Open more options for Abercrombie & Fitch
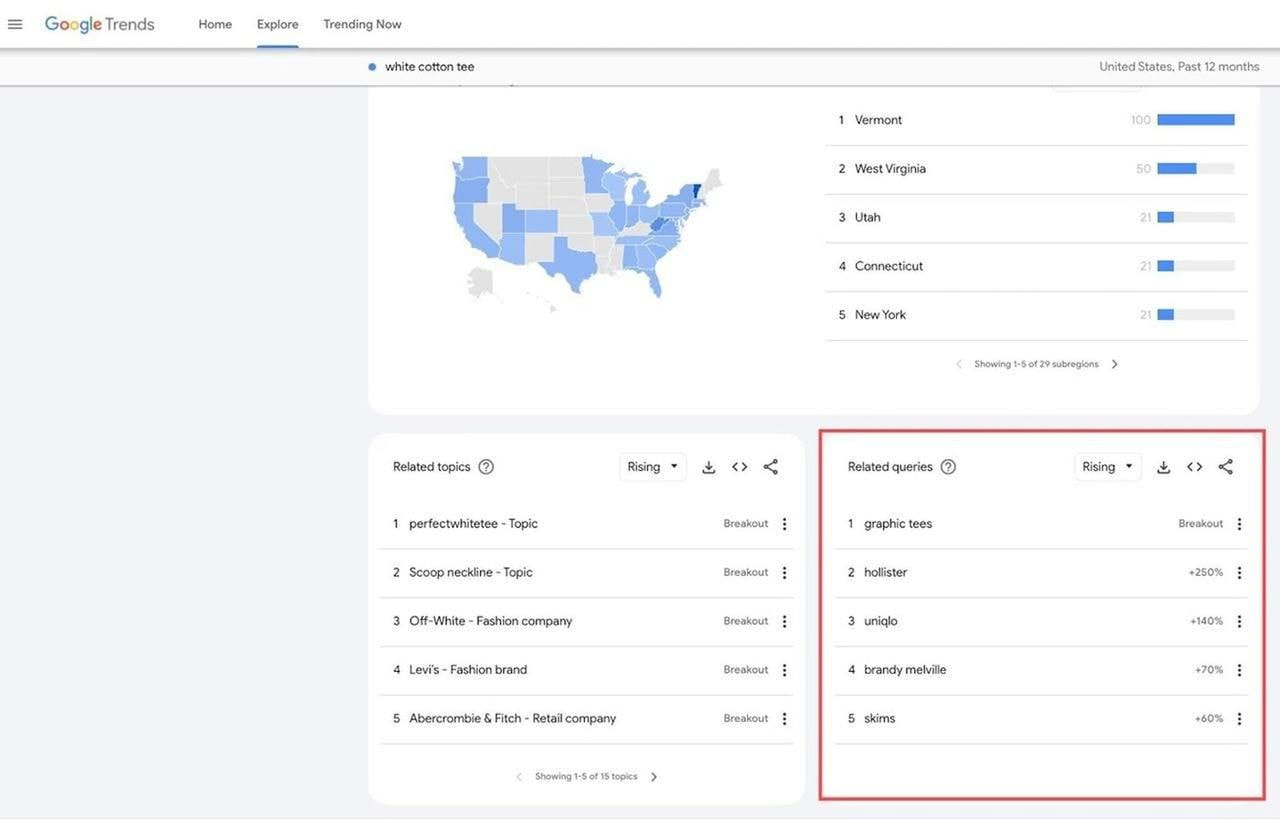The height and width of the screenshot is (819, 1280). [784, 719]
